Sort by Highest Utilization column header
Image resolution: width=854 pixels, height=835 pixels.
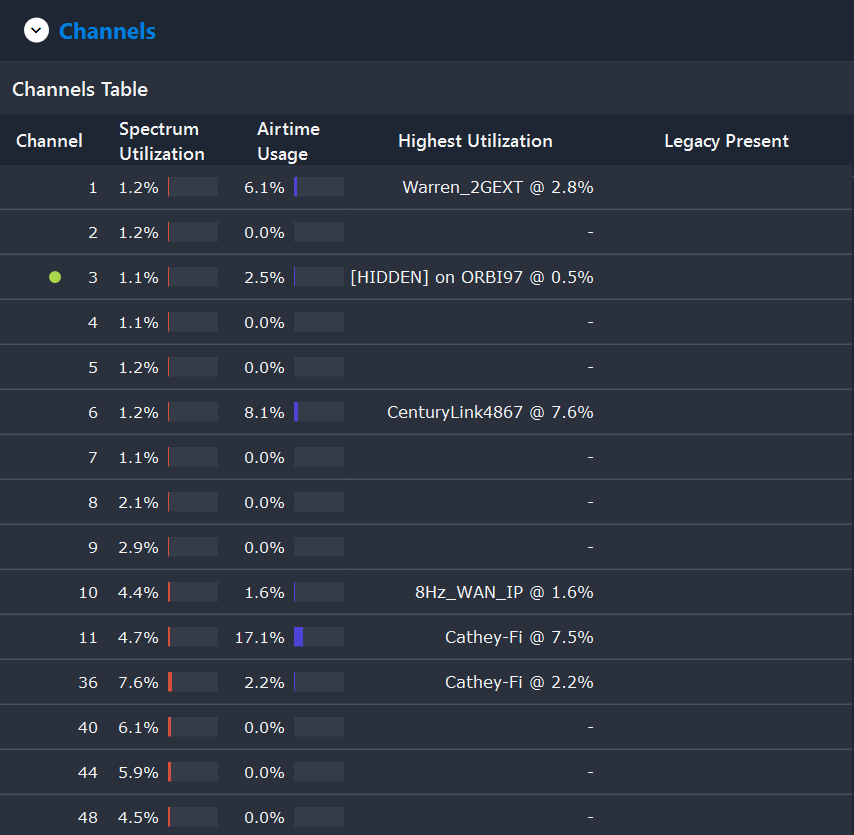[475, 141]
